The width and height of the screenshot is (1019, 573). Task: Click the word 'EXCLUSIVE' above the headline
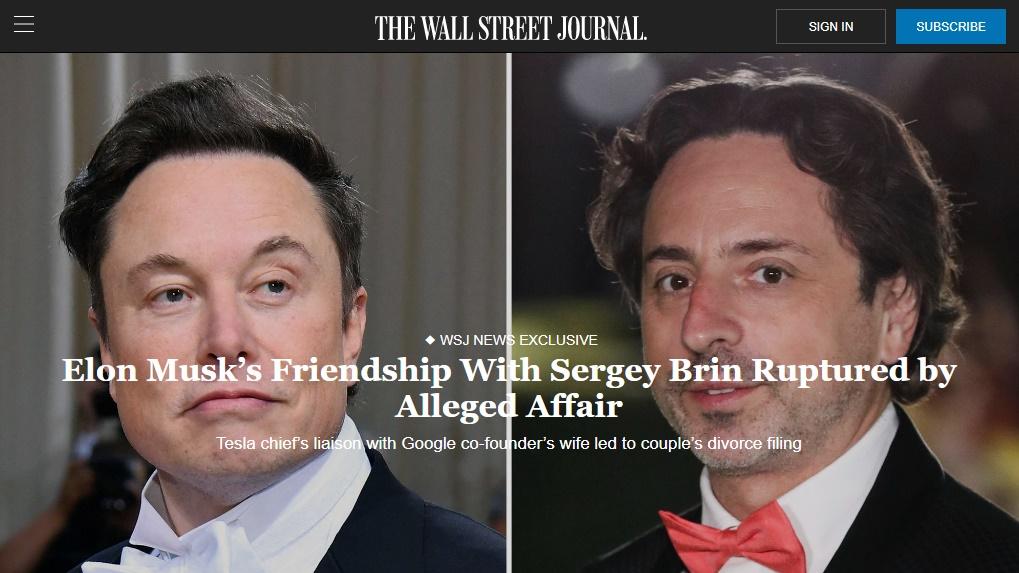pos(558,340)
